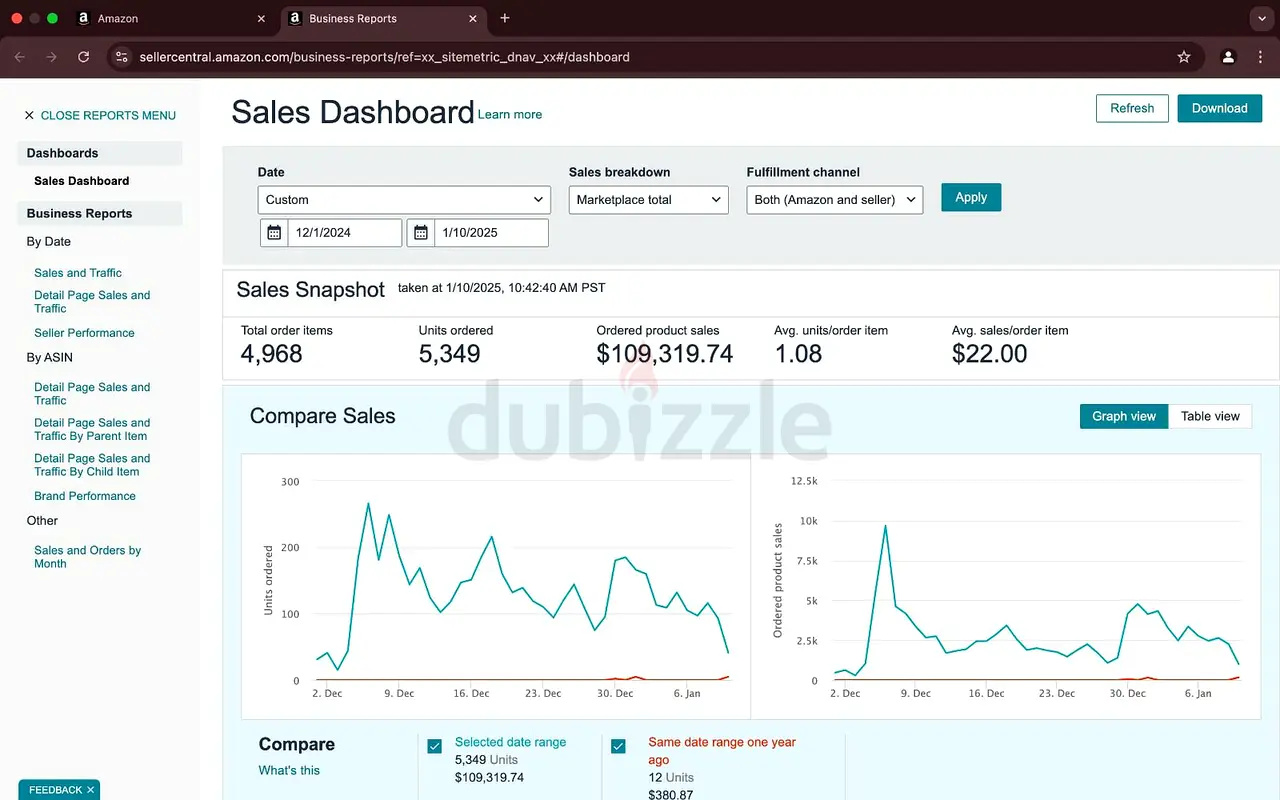Close the Amazon browser tab
This screenshot has height=800, width=1280.
[x=261, y=18]
